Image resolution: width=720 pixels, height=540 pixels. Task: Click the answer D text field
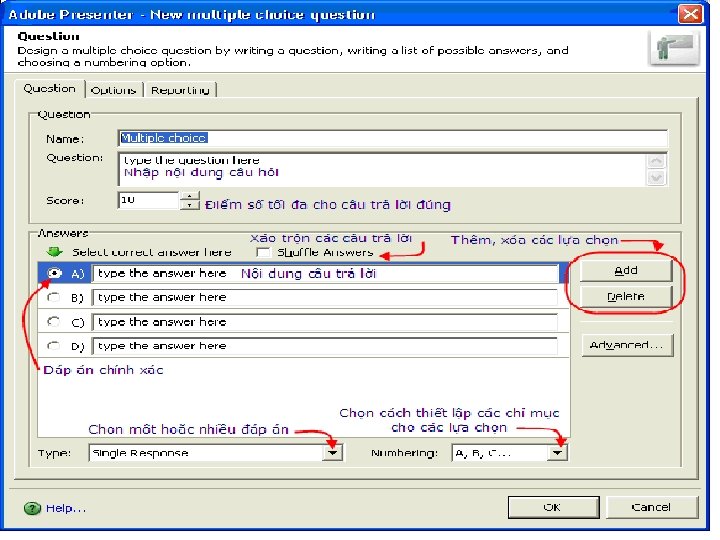(x=325, y=346)
